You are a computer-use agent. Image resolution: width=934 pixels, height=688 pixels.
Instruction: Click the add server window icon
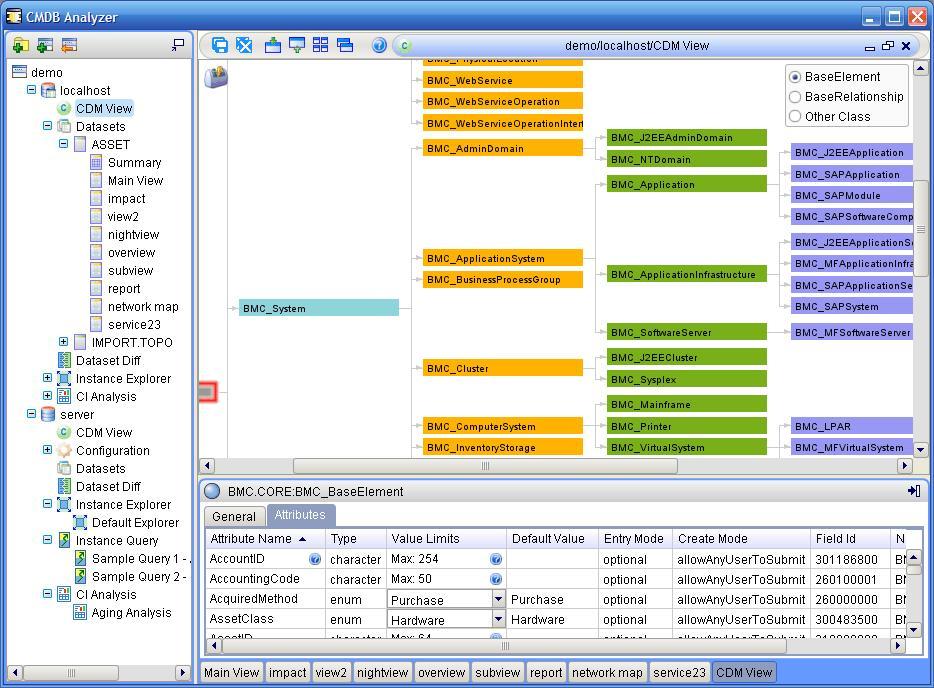[45, 45]
